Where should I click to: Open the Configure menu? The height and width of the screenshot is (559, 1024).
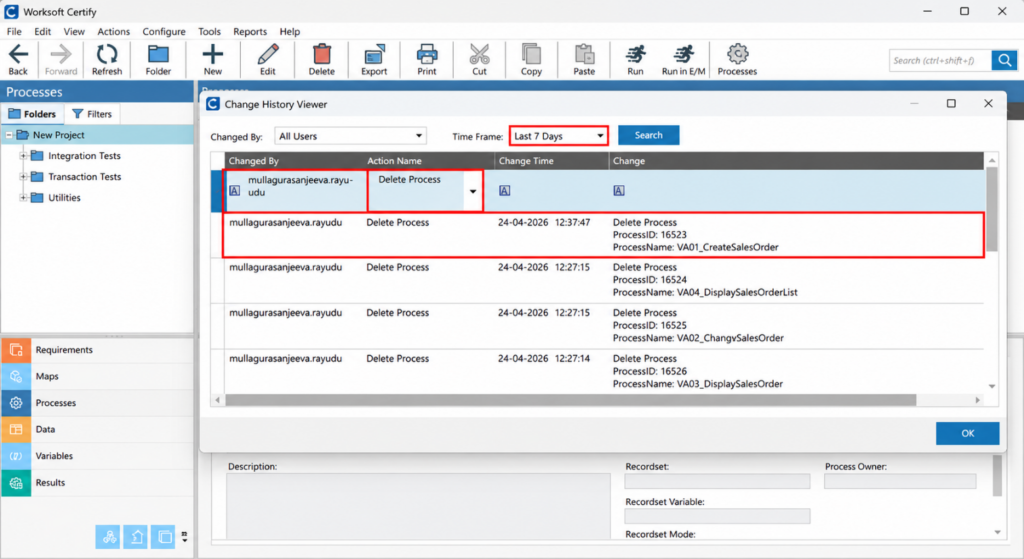coord(164,31)
